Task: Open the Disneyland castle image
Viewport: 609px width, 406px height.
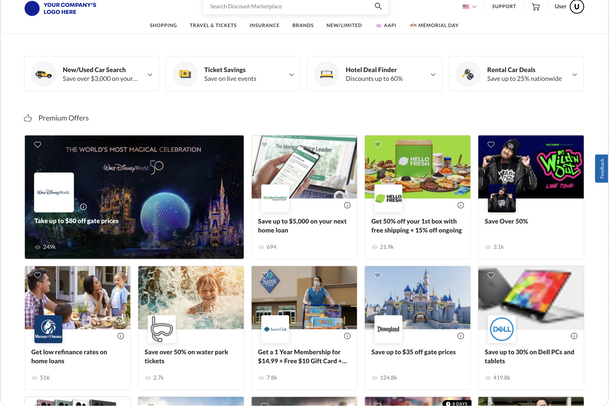Action: pos(418,298)
